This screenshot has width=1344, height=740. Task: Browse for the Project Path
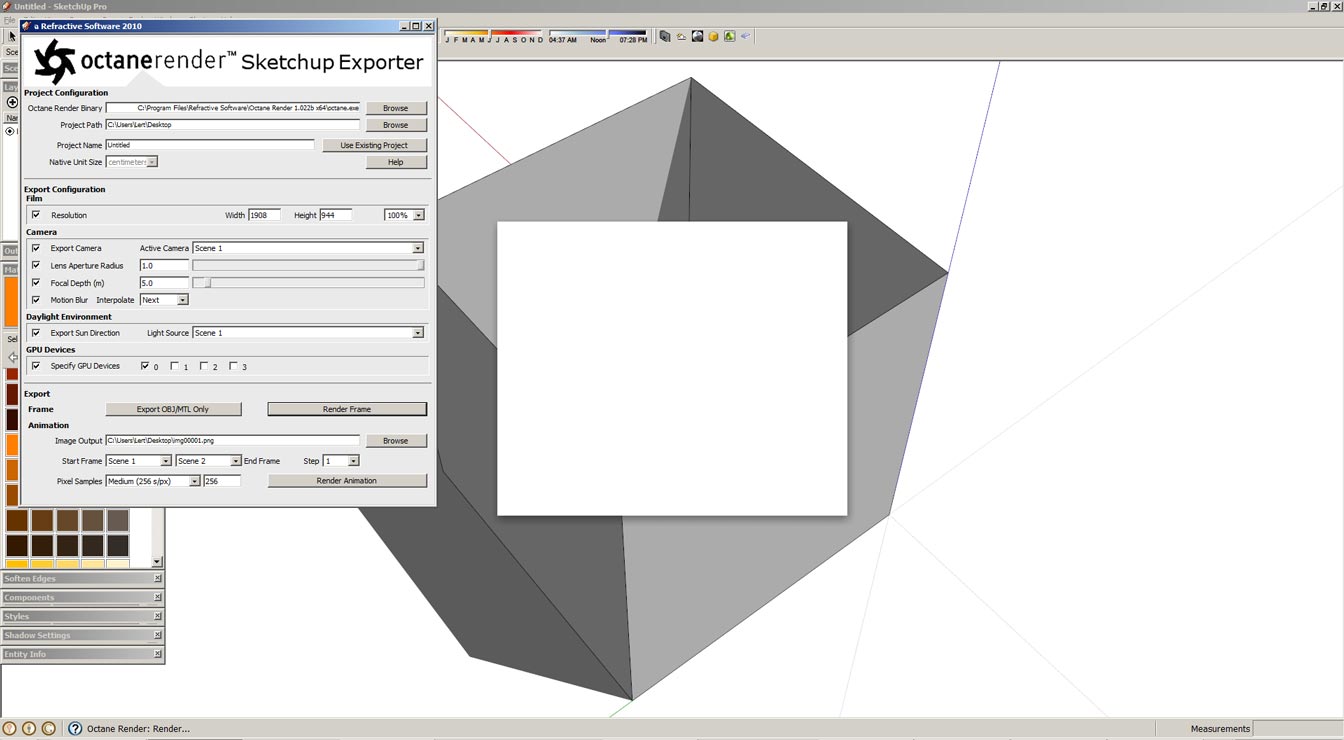click(x=396, y=125)
